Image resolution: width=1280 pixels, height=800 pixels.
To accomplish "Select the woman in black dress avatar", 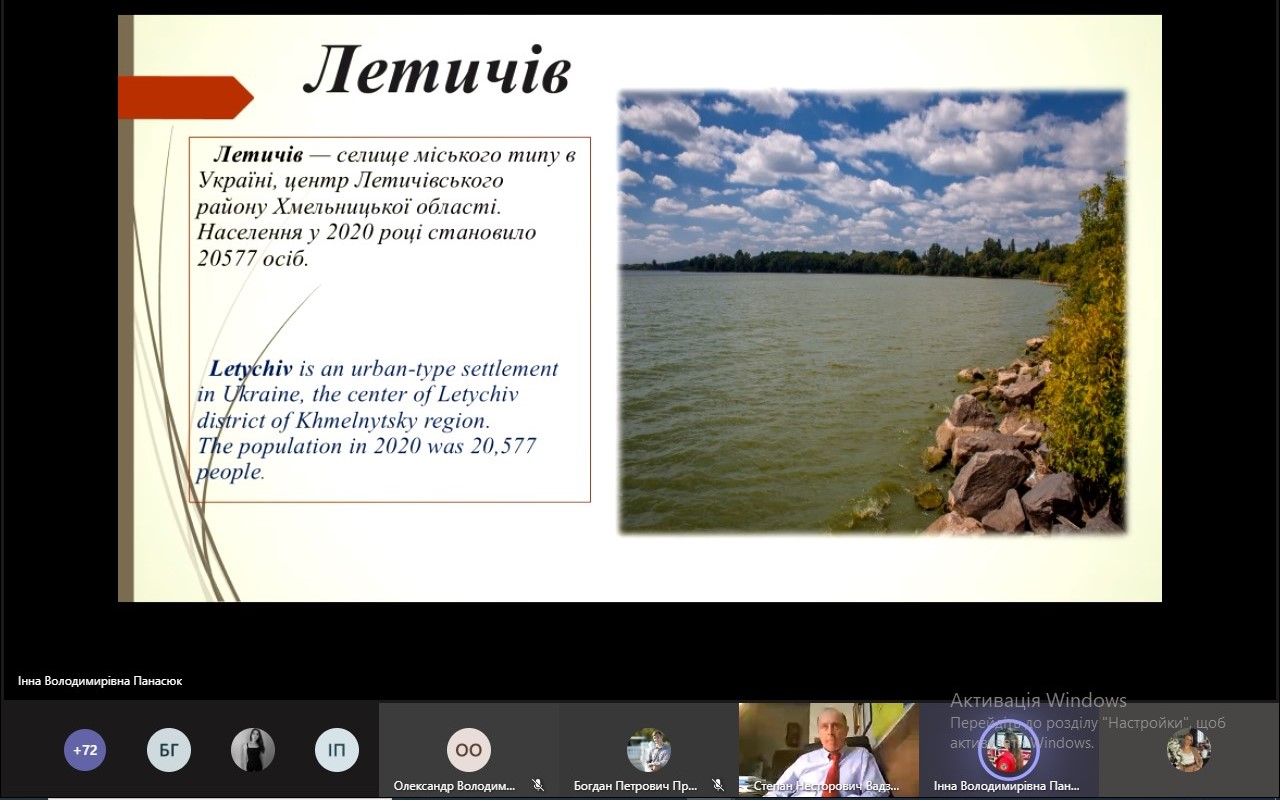I will (x=253, y=750).
